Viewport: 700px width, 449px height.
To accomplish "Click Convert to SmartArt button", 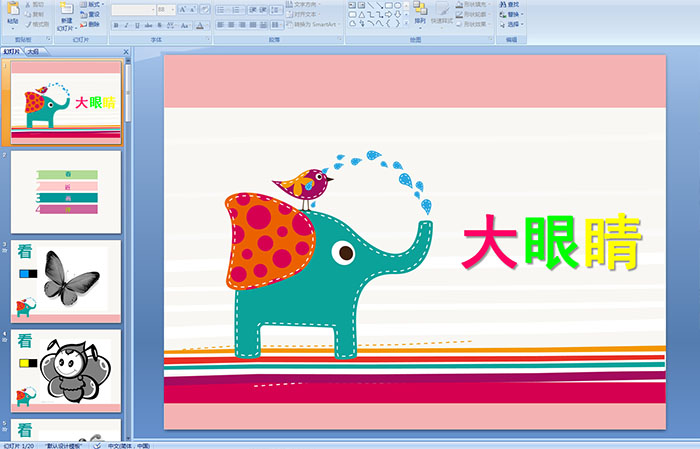I will pyautogui.click(x=313, y=24).
